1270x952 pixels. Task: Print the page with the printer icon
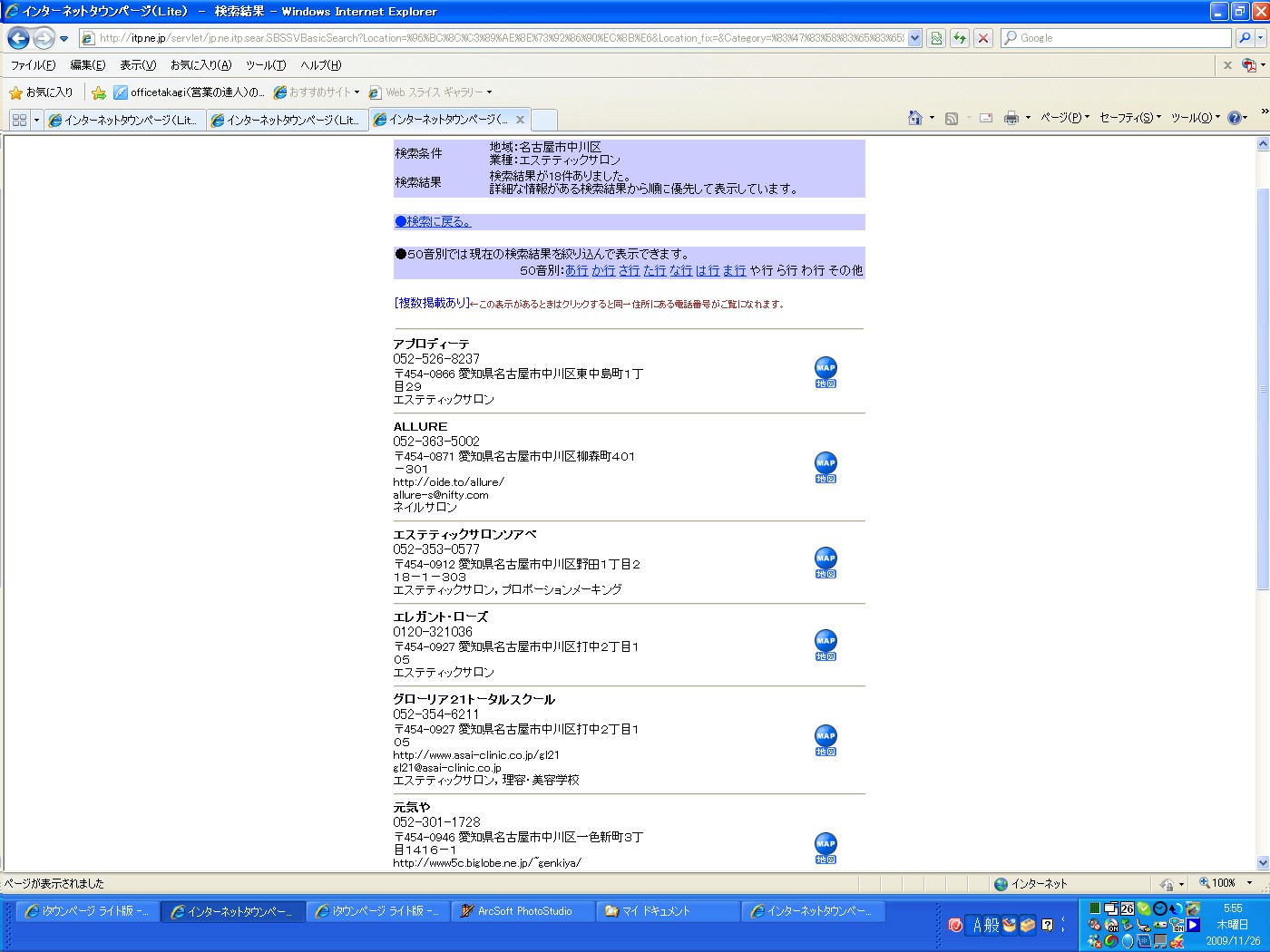(x=1011, y=118)
